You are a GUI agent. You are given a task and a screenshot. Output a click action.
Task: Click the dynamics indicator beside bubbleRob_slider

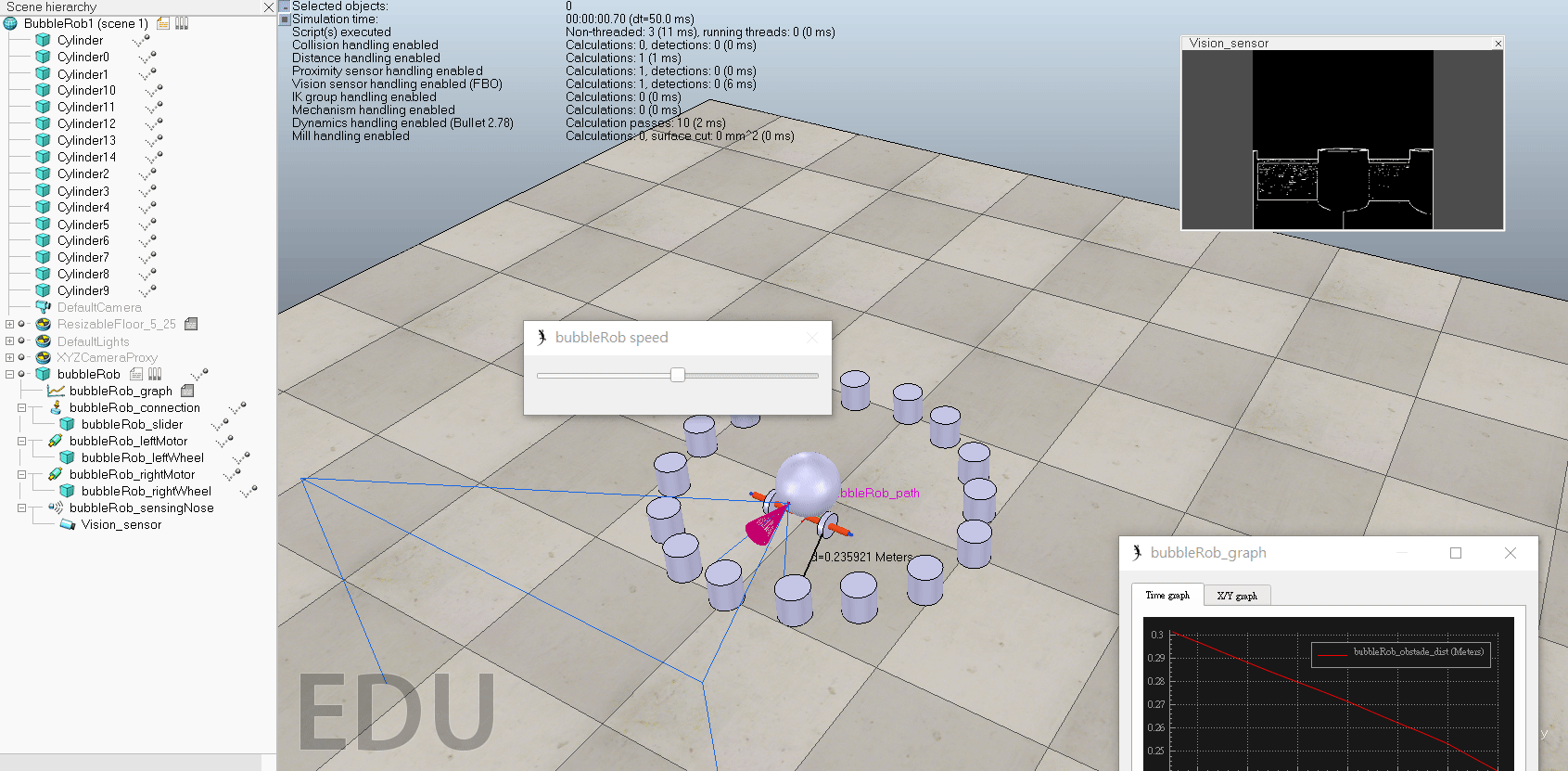(x=220, y=425)
